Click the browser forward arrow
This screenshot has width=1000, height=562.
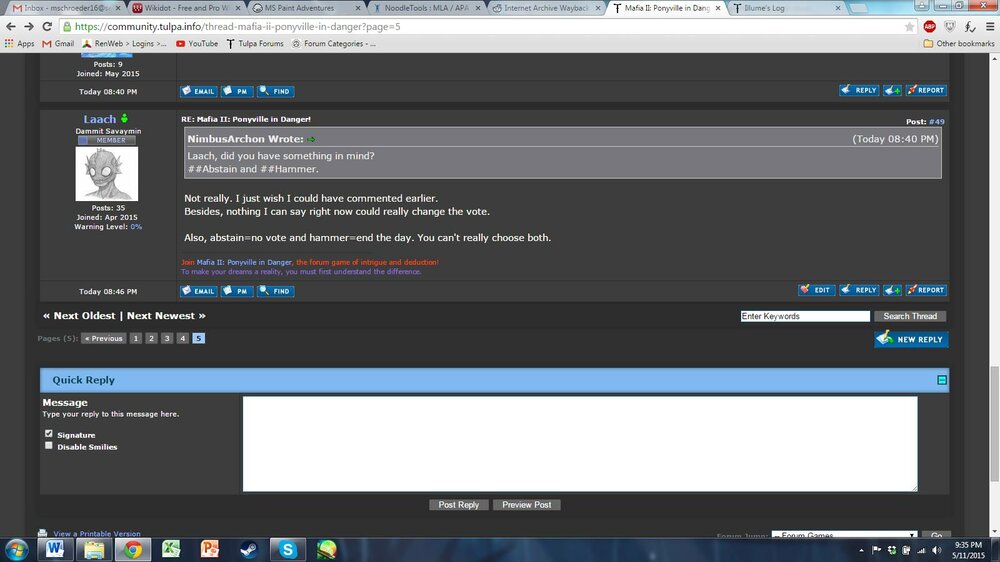(x=29, y=26)
